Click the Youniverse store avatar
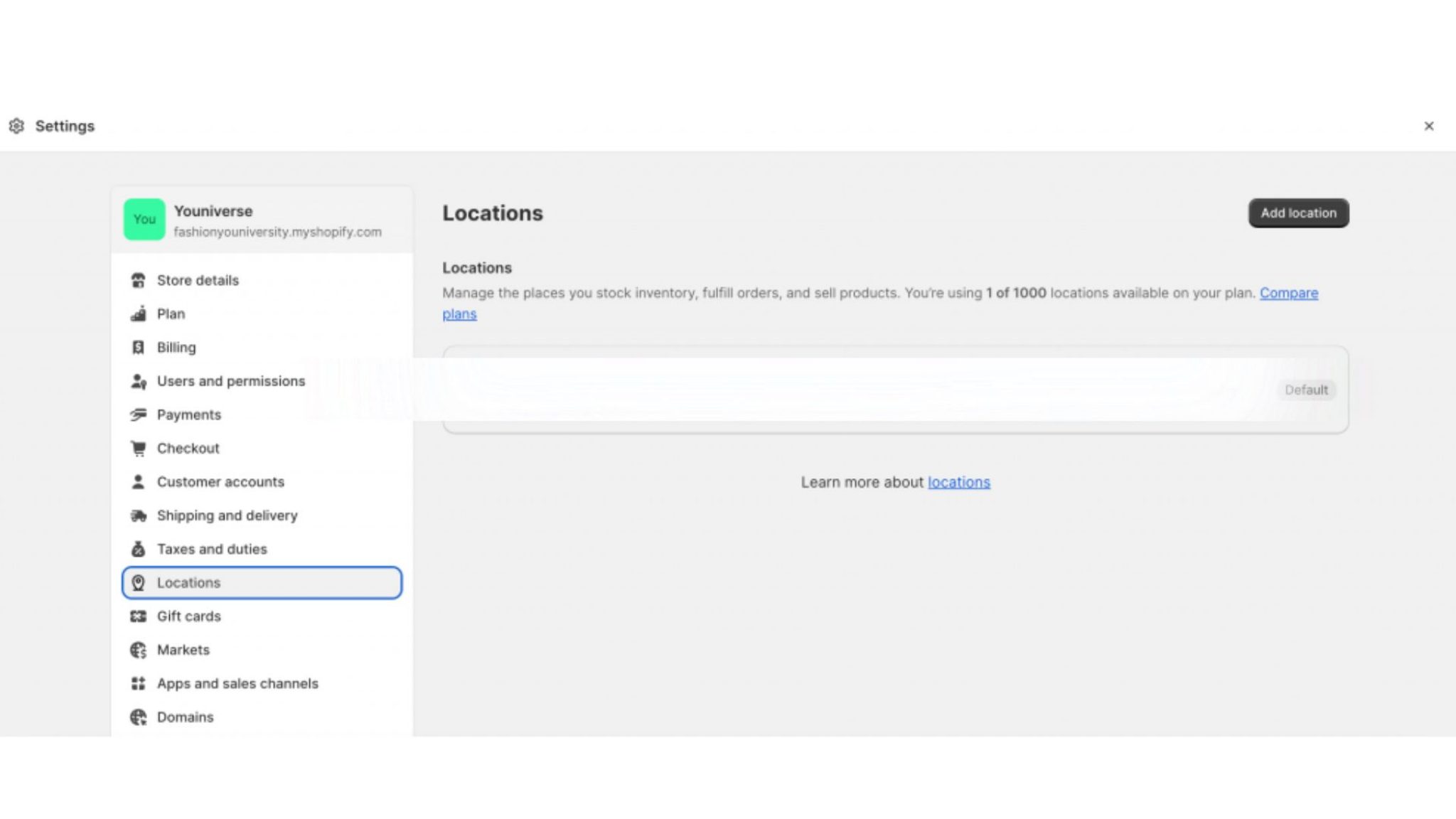 [144, 220]
